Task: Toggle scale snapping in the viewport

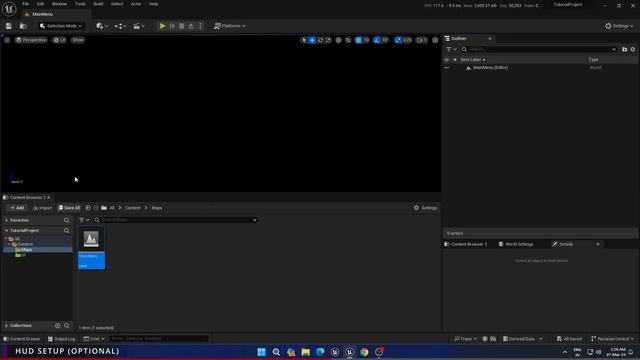Action: pos(398,40)
